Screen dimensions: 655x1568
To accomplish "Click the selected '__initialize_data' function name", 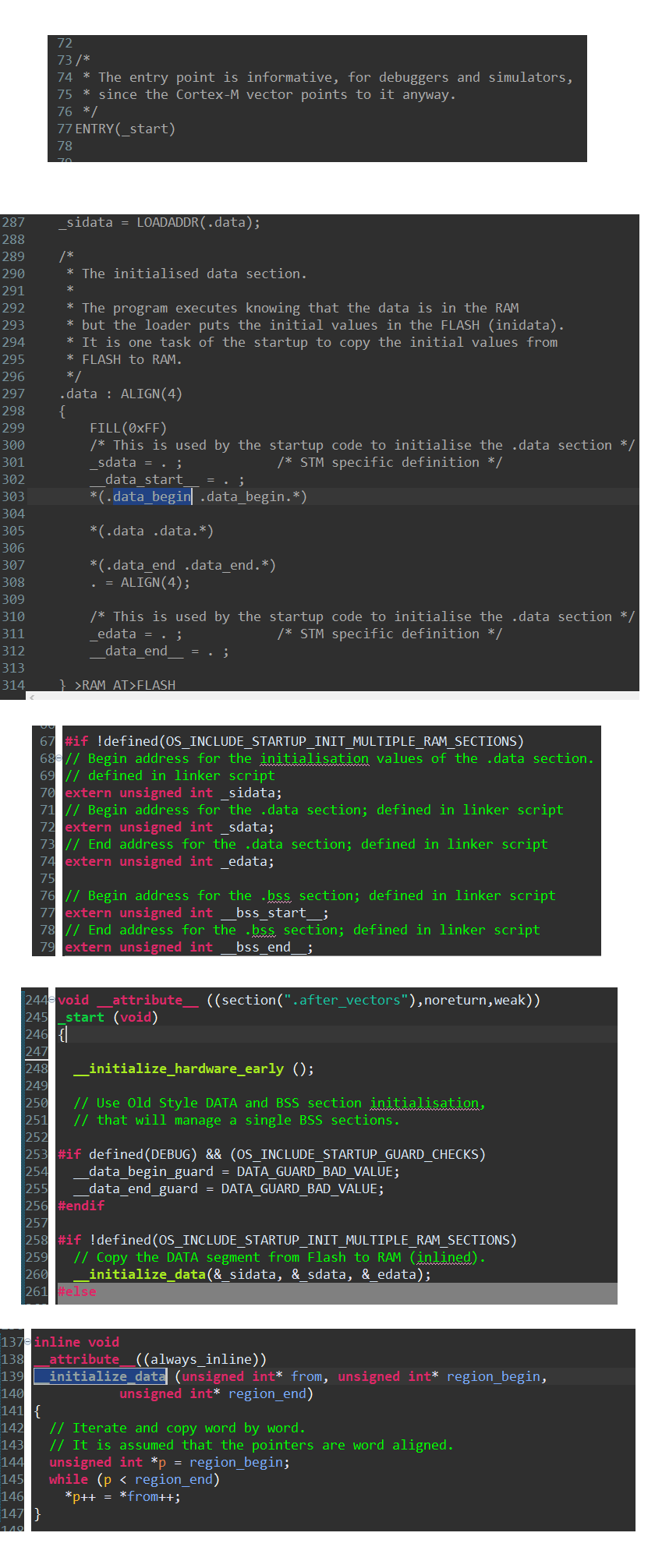I will (x=100, y=1376).
